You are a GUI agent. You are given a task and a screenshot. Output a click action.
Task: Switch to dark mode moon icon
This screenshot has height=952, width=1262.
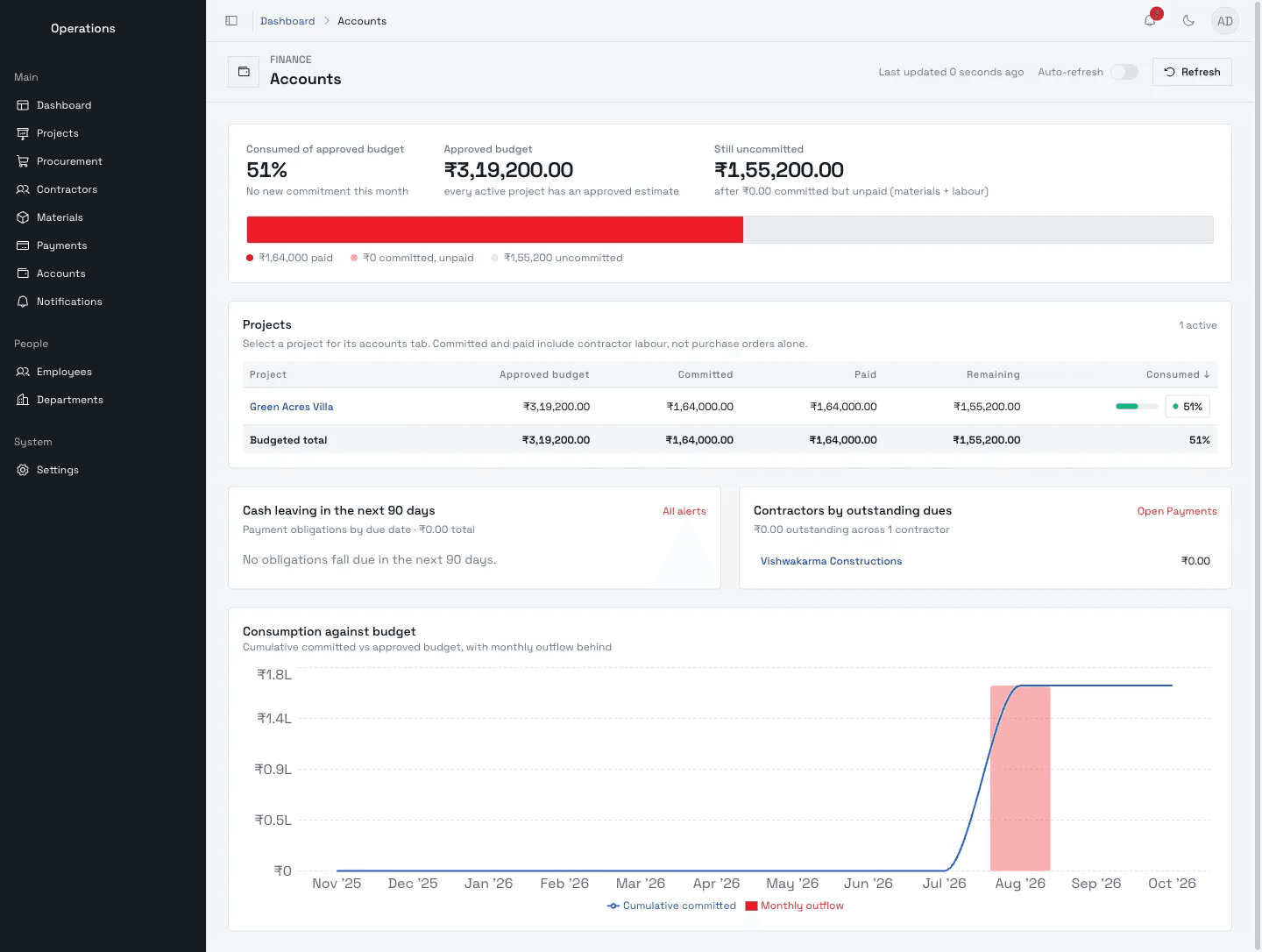tap(1188, 21)
